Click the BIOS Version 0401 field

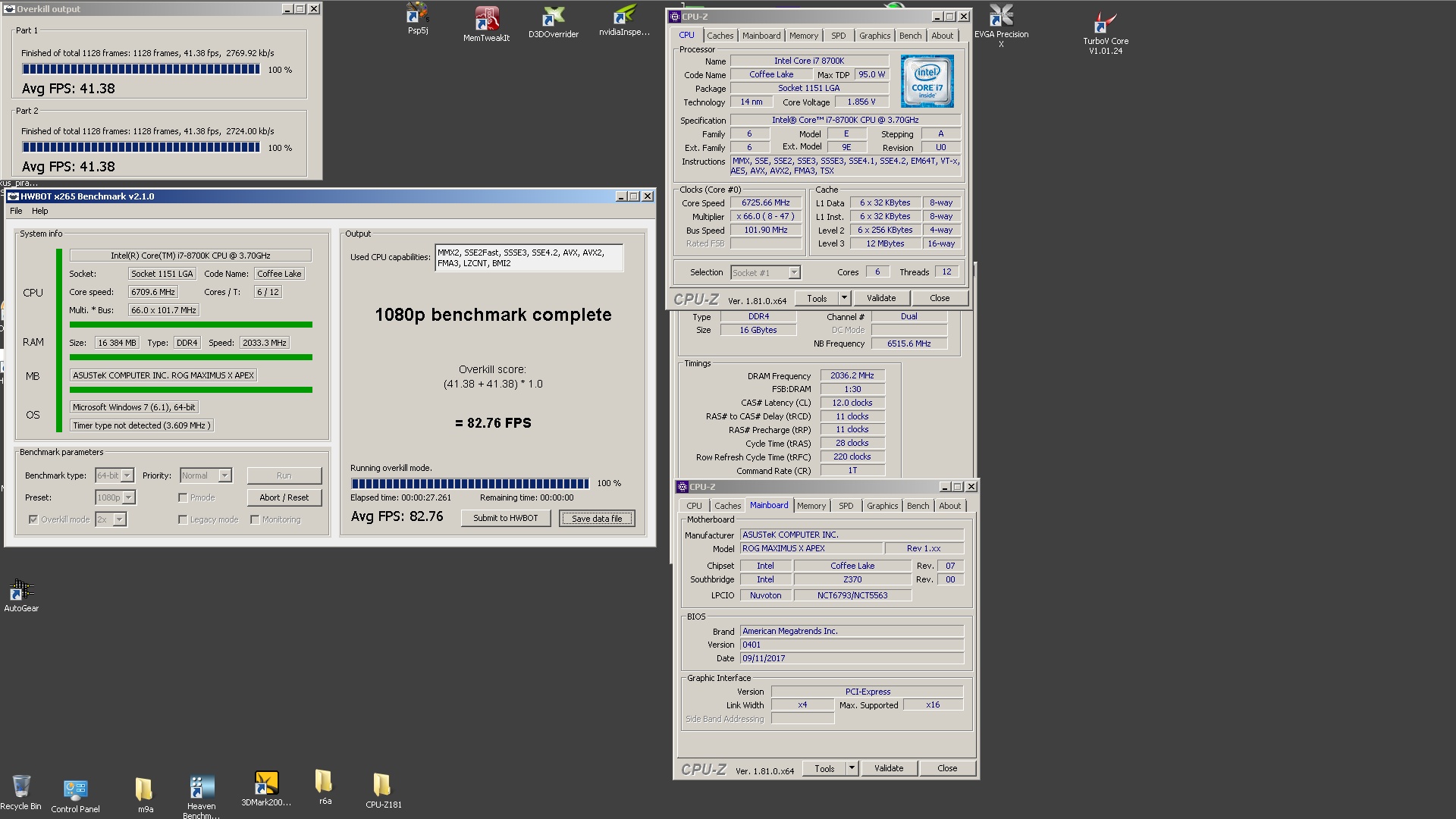pos(852,645)
